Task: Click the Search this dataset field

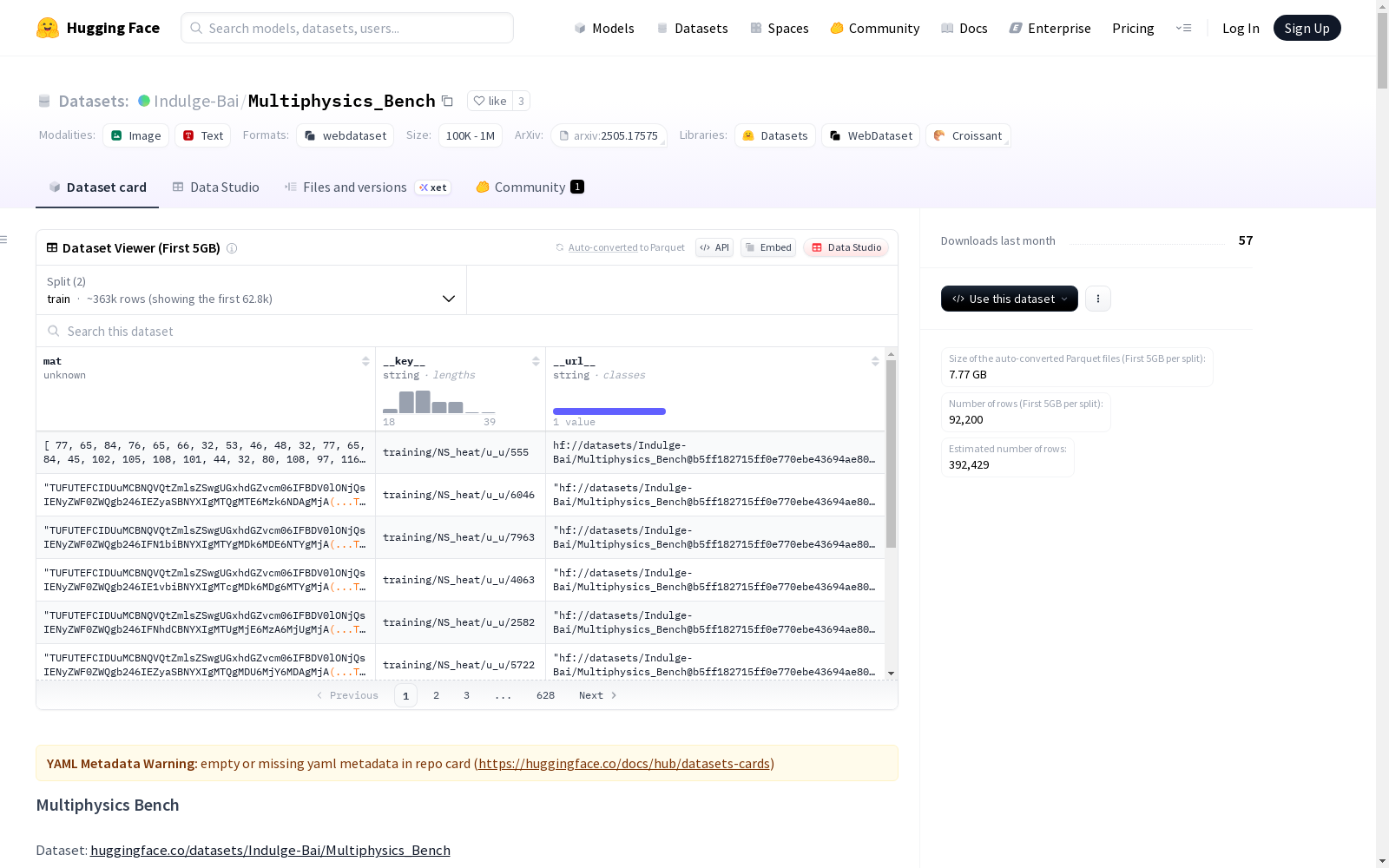Action: 467,332
